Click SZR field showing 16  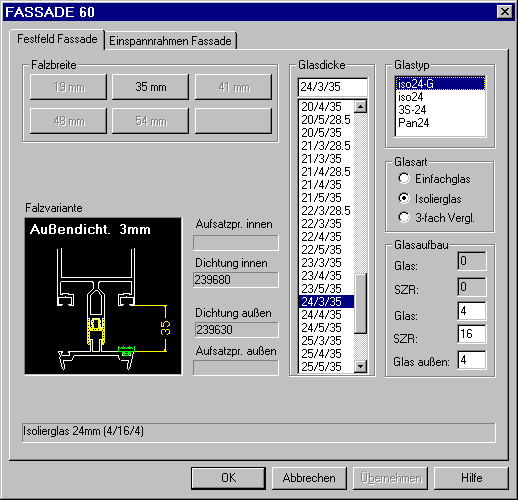472,334
